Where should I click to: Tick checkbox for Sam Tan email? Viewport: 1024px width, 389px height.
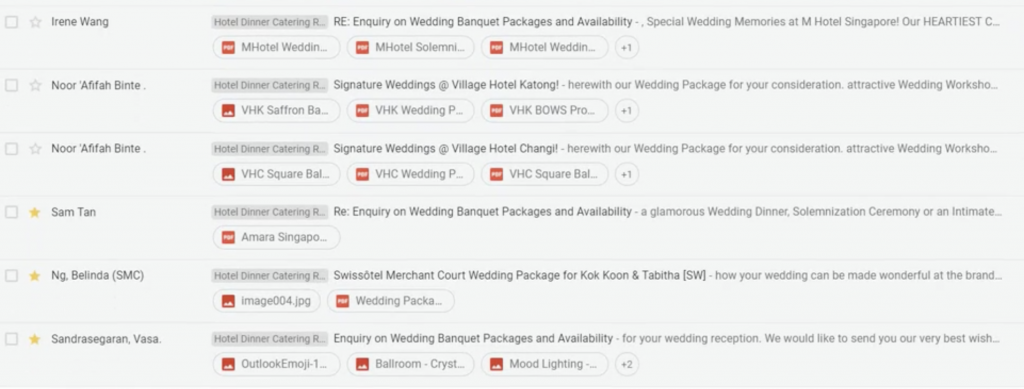(x=12, y=213)
